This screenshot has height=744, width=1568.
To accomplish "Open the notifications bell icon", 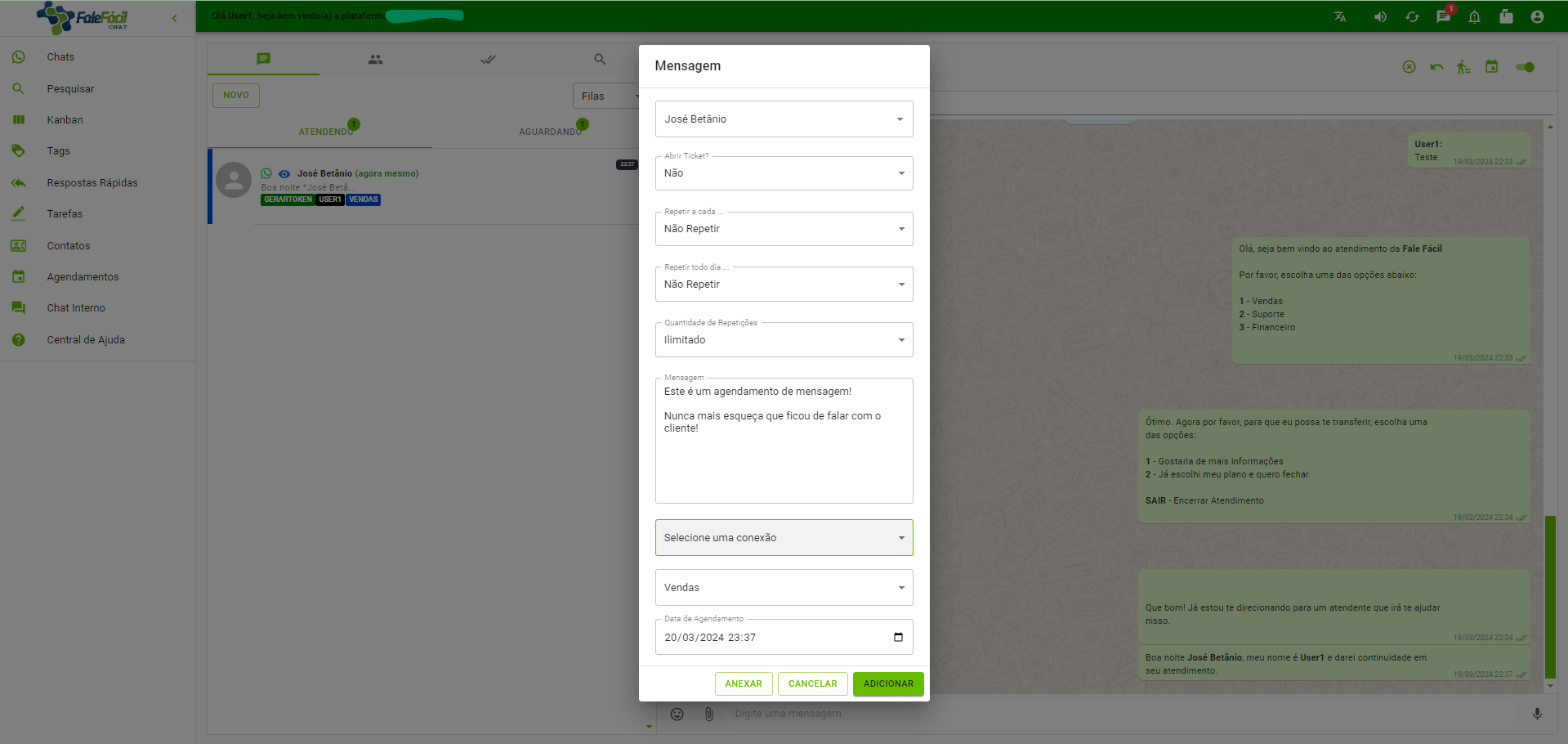I will [1475, 16].
